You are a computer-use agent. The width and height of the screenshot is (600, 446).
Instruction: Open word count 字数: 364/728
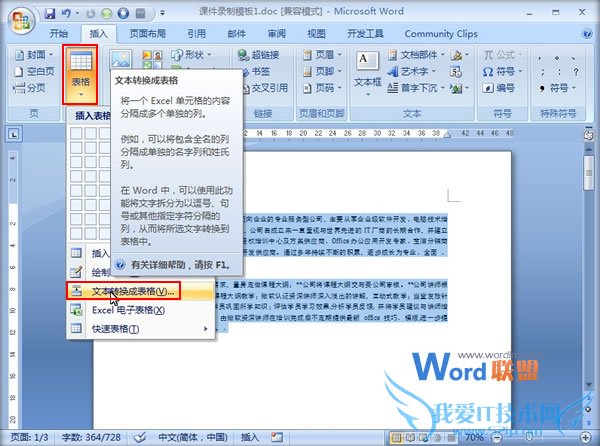coord(91,437)
